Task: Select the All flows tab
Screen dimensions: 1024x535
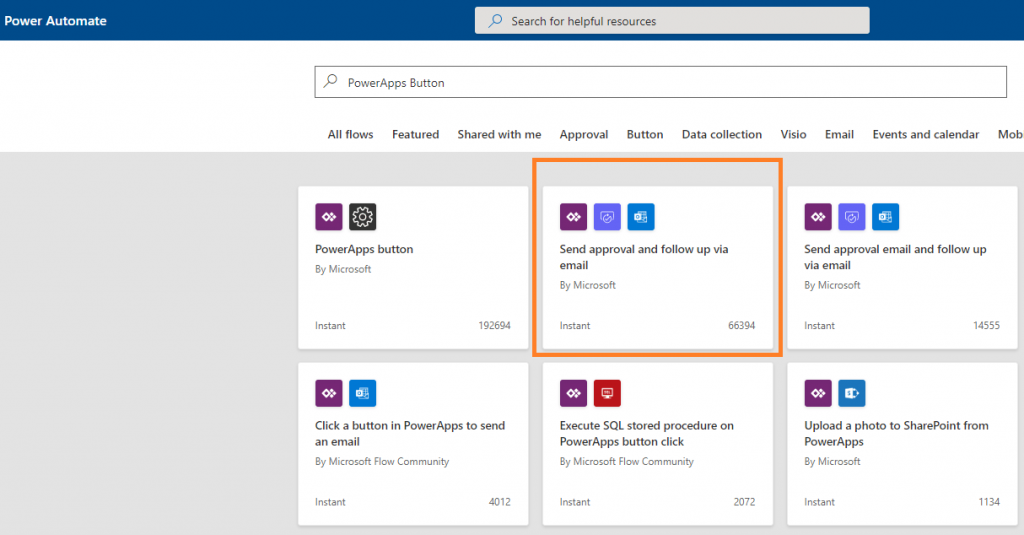Action: [x=351, y=135]
